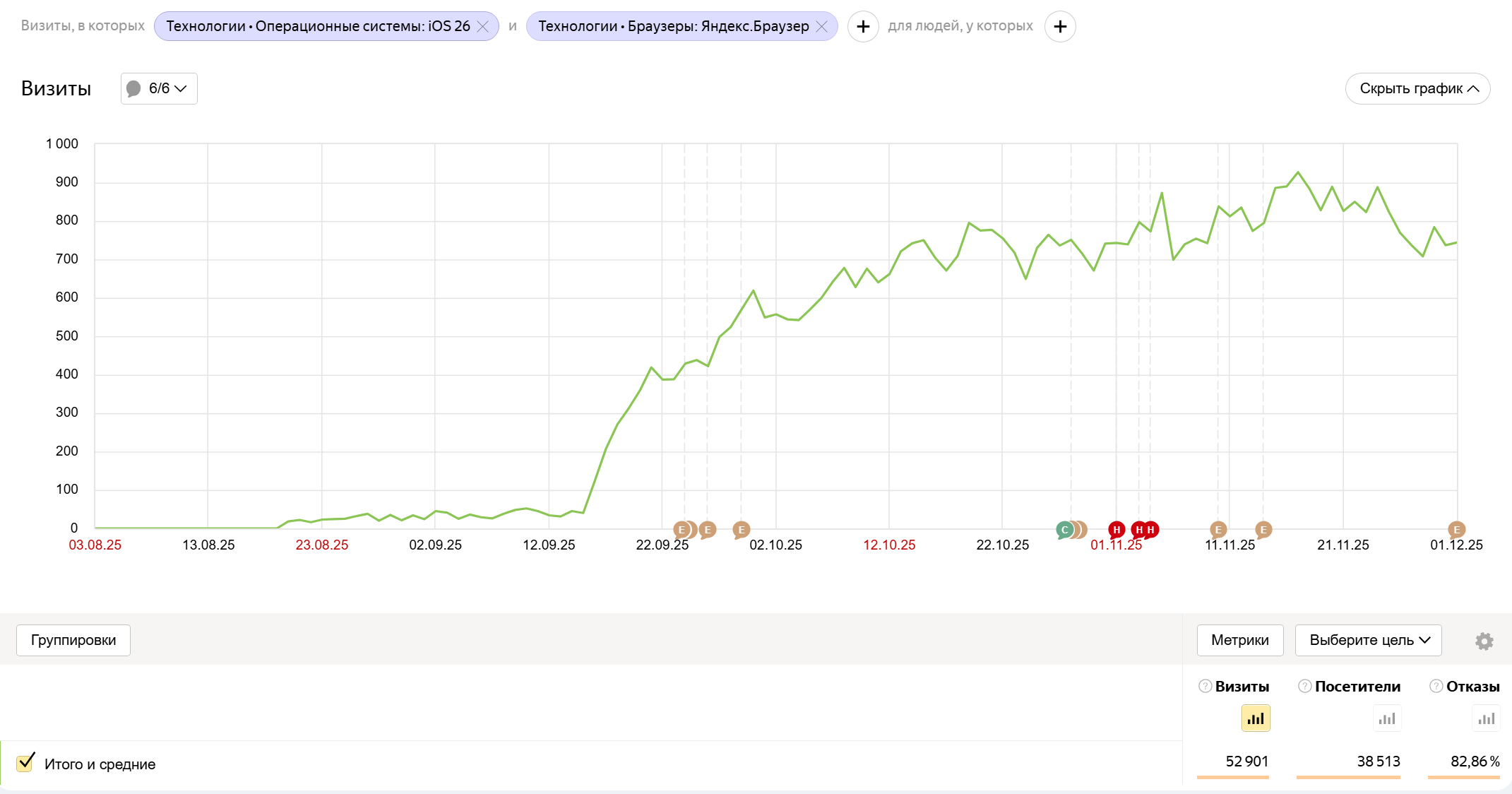Open the 6/6 chart annotations dropdown
1512x794 pixels.
click(159, 88)
